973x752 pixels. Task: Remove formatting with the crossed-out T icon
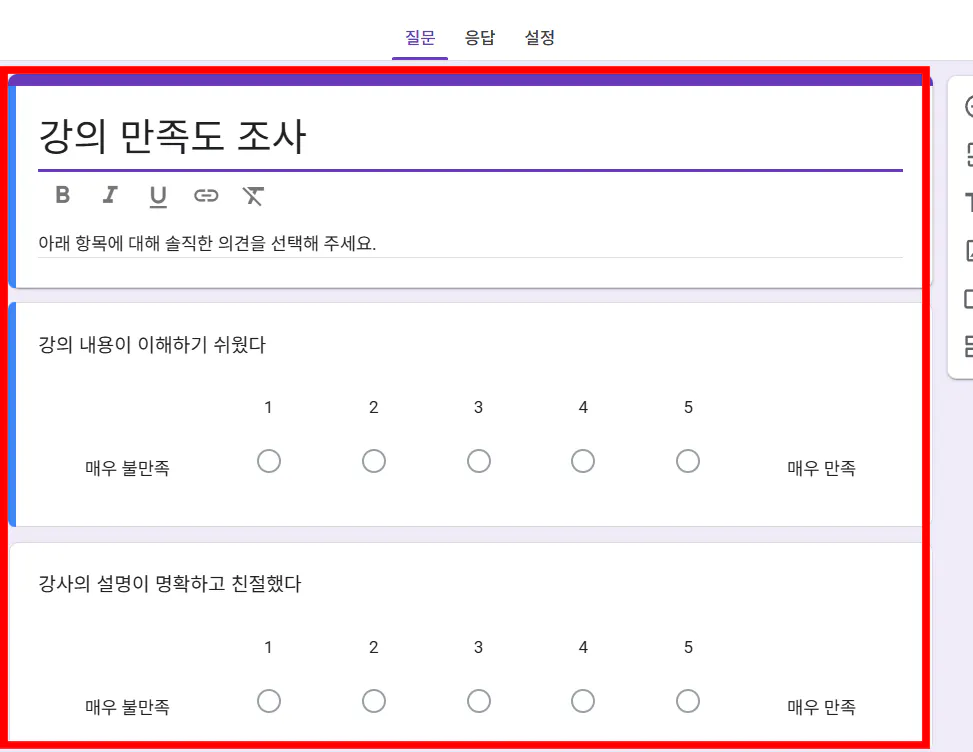click(253, 195)
